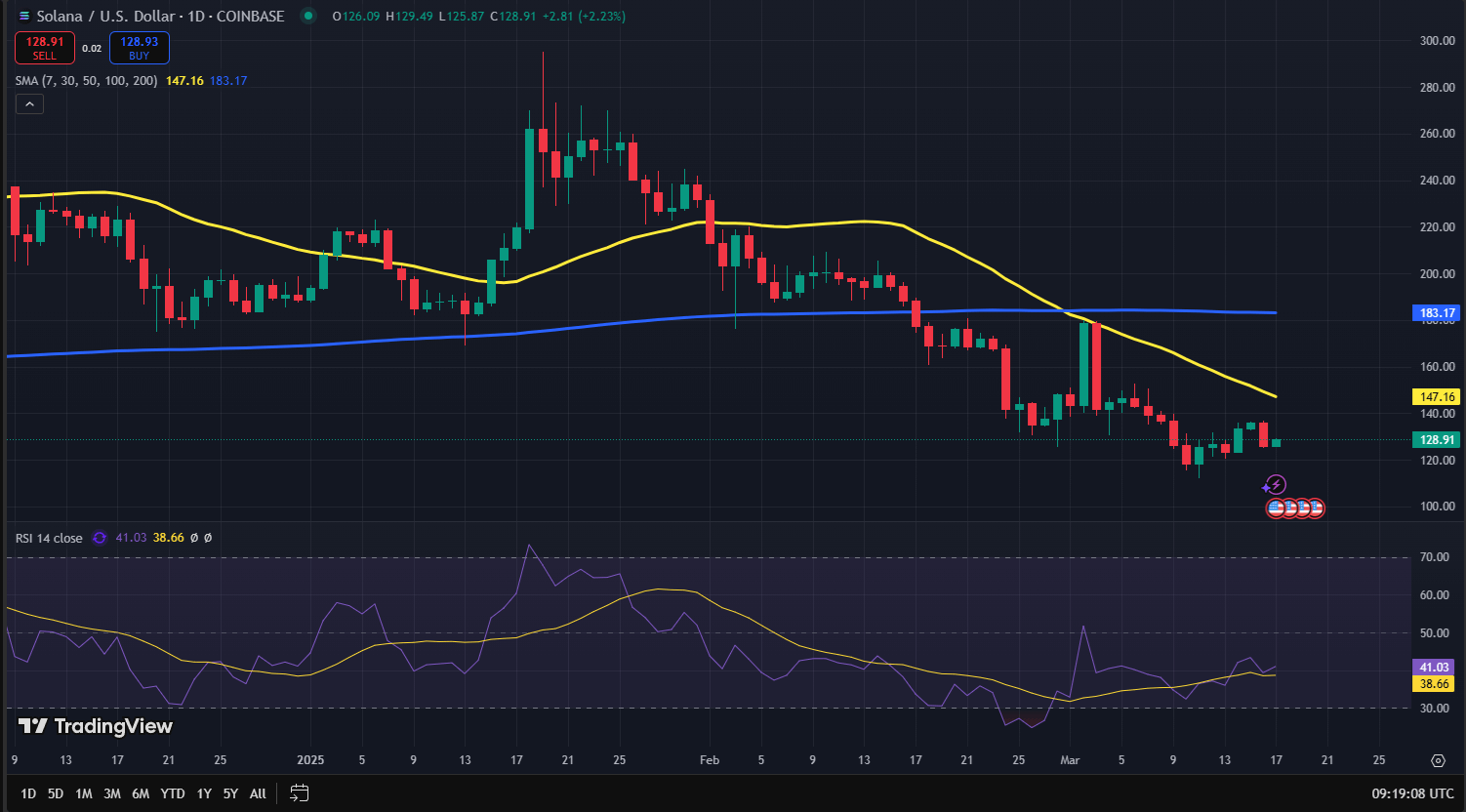Click the green market status dot
This screenshot has width=1466, height=812.
[x=308, y=16]
